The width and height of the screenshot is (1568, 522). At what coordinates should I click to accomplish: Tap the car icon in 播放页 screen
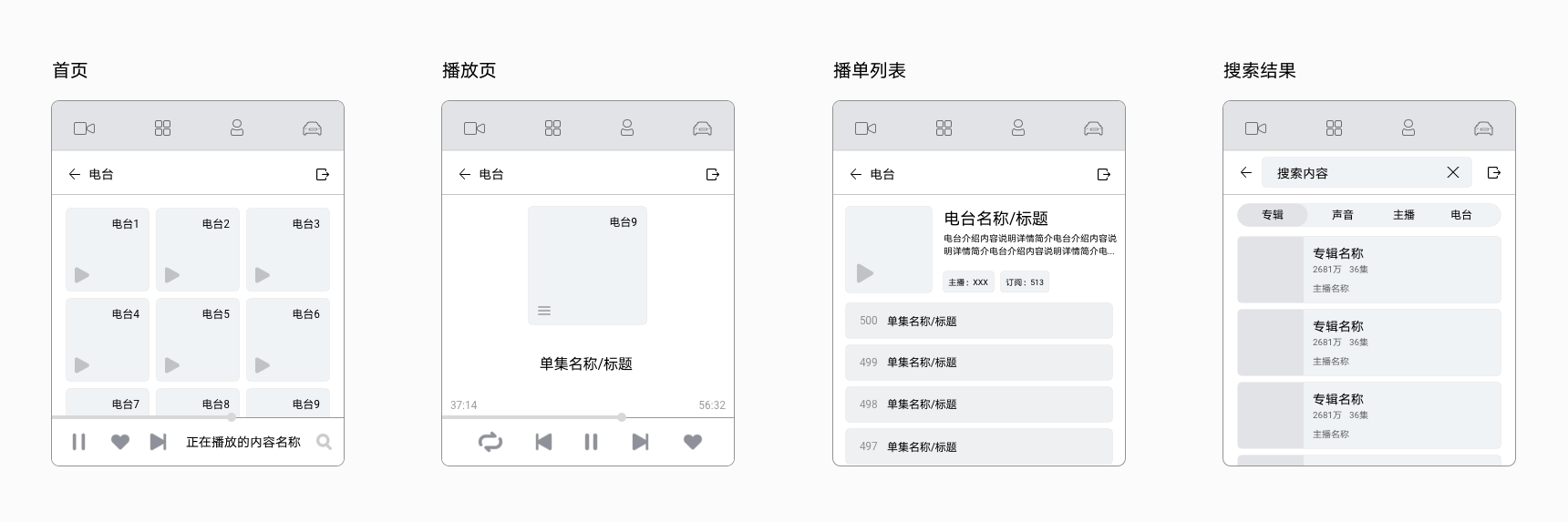[702, 128]
